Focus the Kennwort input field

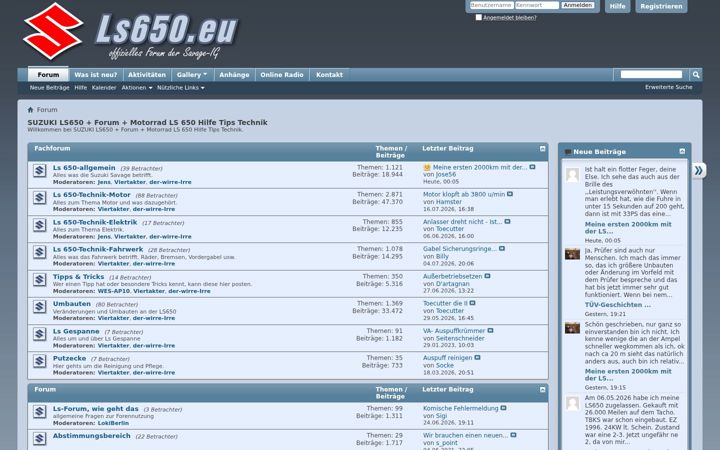click(537, 6)
